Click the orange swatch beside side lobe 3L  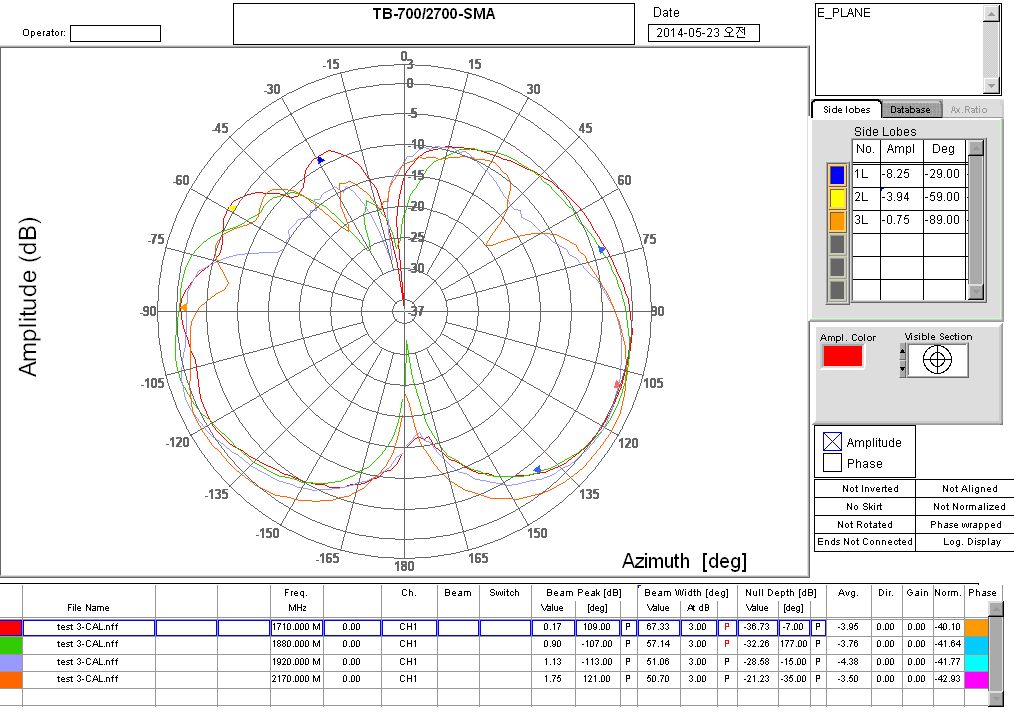tap(837, 221)
